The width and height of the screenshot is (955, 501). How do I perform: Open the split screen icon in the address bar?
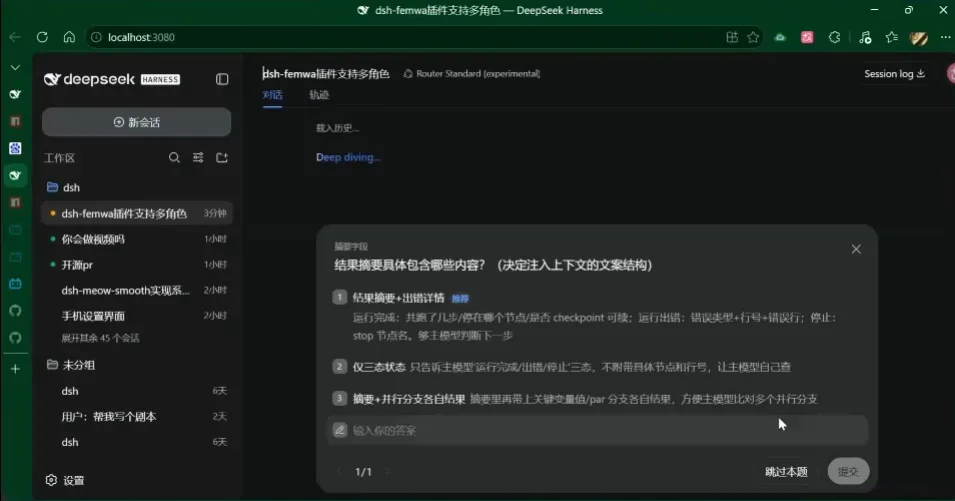click(732, 37)
